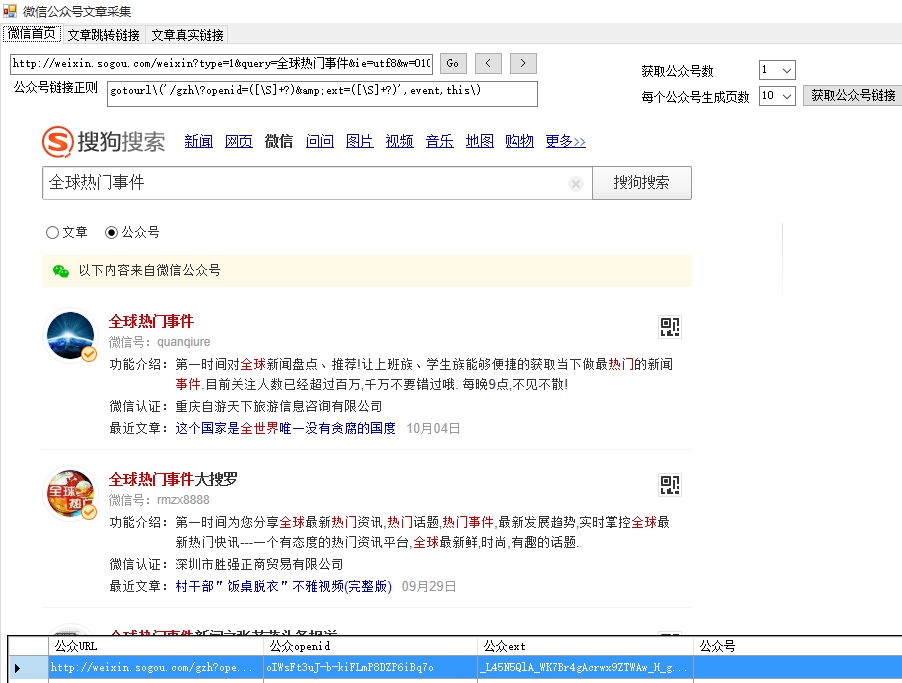Click avatar of 全球热门事件 account
902x683 pixels.
pyautogui.click(x=71, y=335)
